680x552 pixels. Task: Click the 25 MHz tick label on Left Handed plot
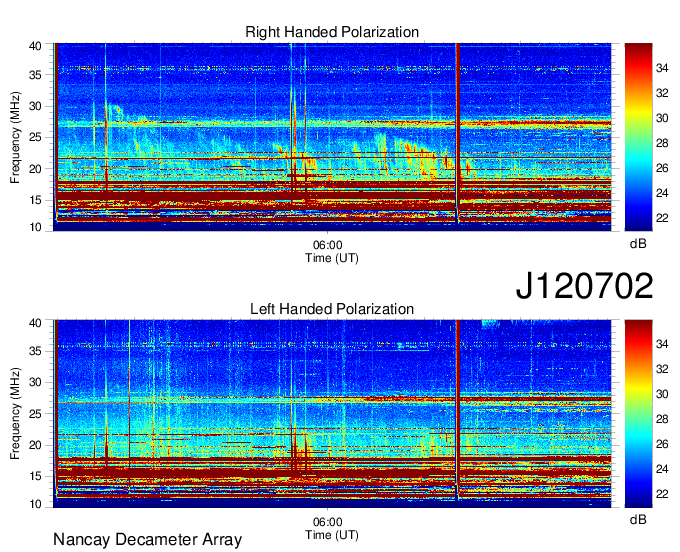coord(35,414)
